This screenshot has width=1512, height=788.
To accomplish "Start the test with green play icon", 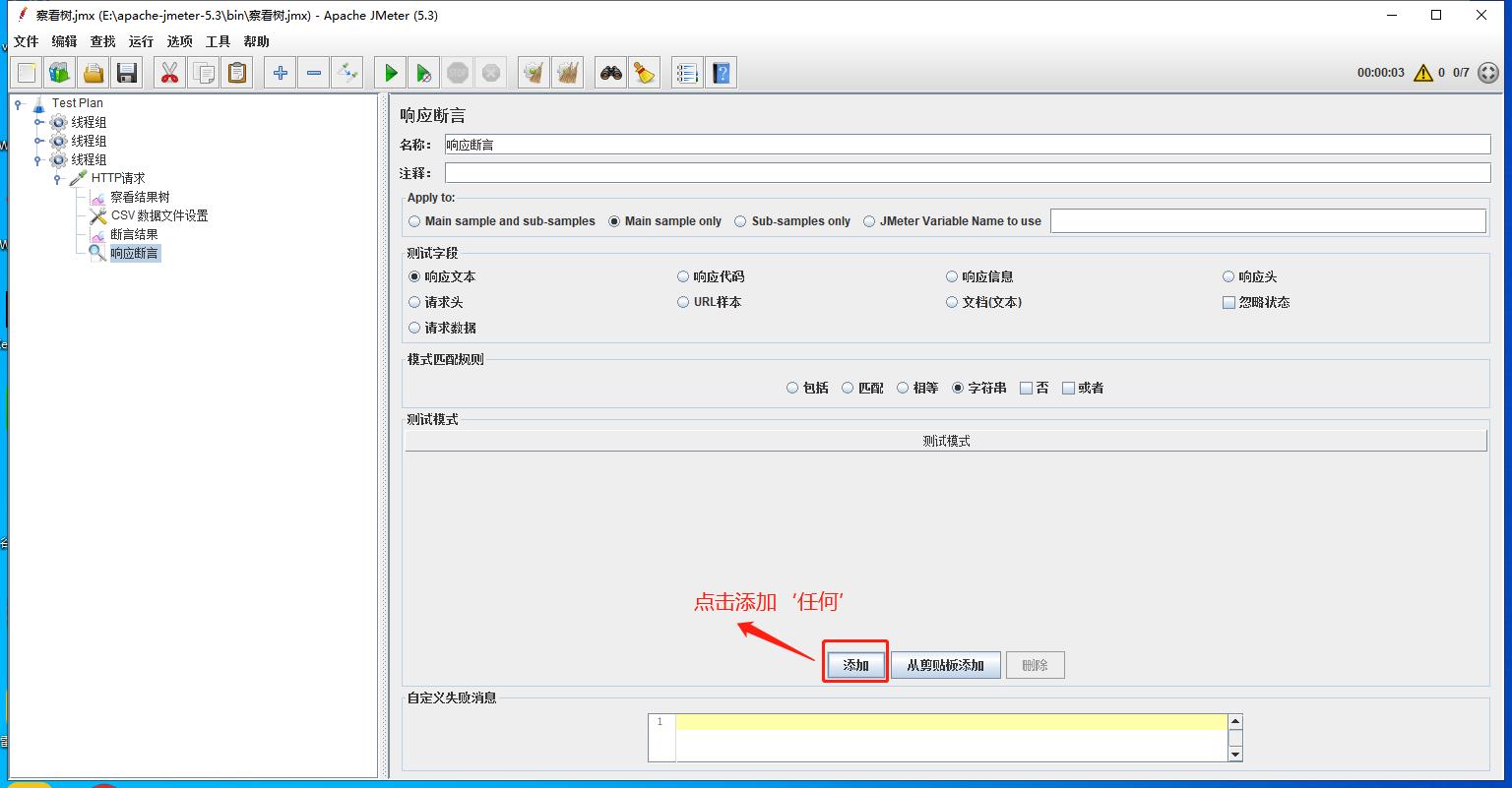I will point(391,73).
